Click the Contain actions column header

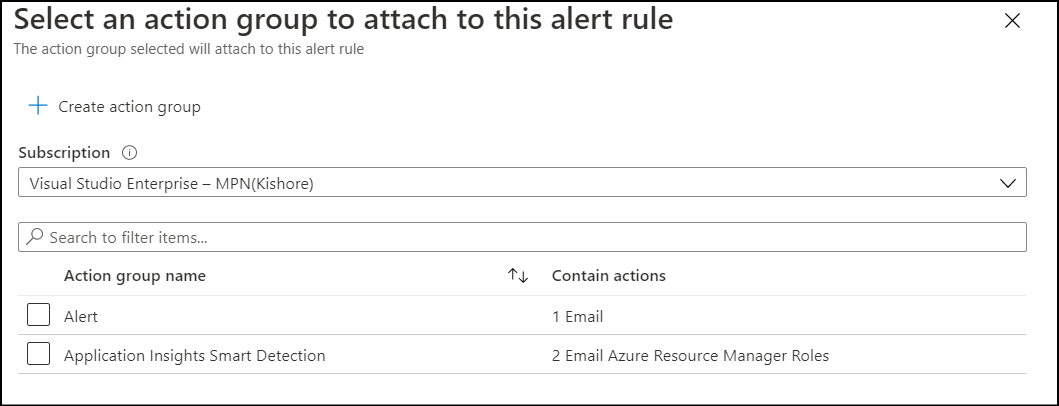pyautogui.click(x=608, y=275)
